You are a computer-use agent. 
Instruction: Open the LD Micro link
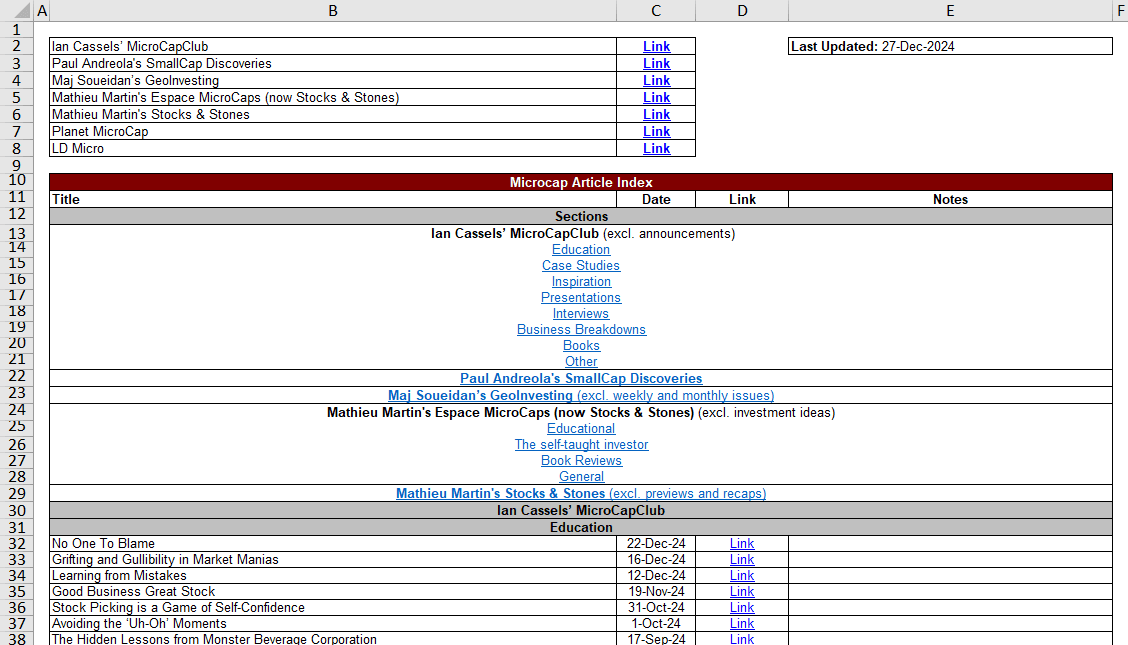click(656, 149)
